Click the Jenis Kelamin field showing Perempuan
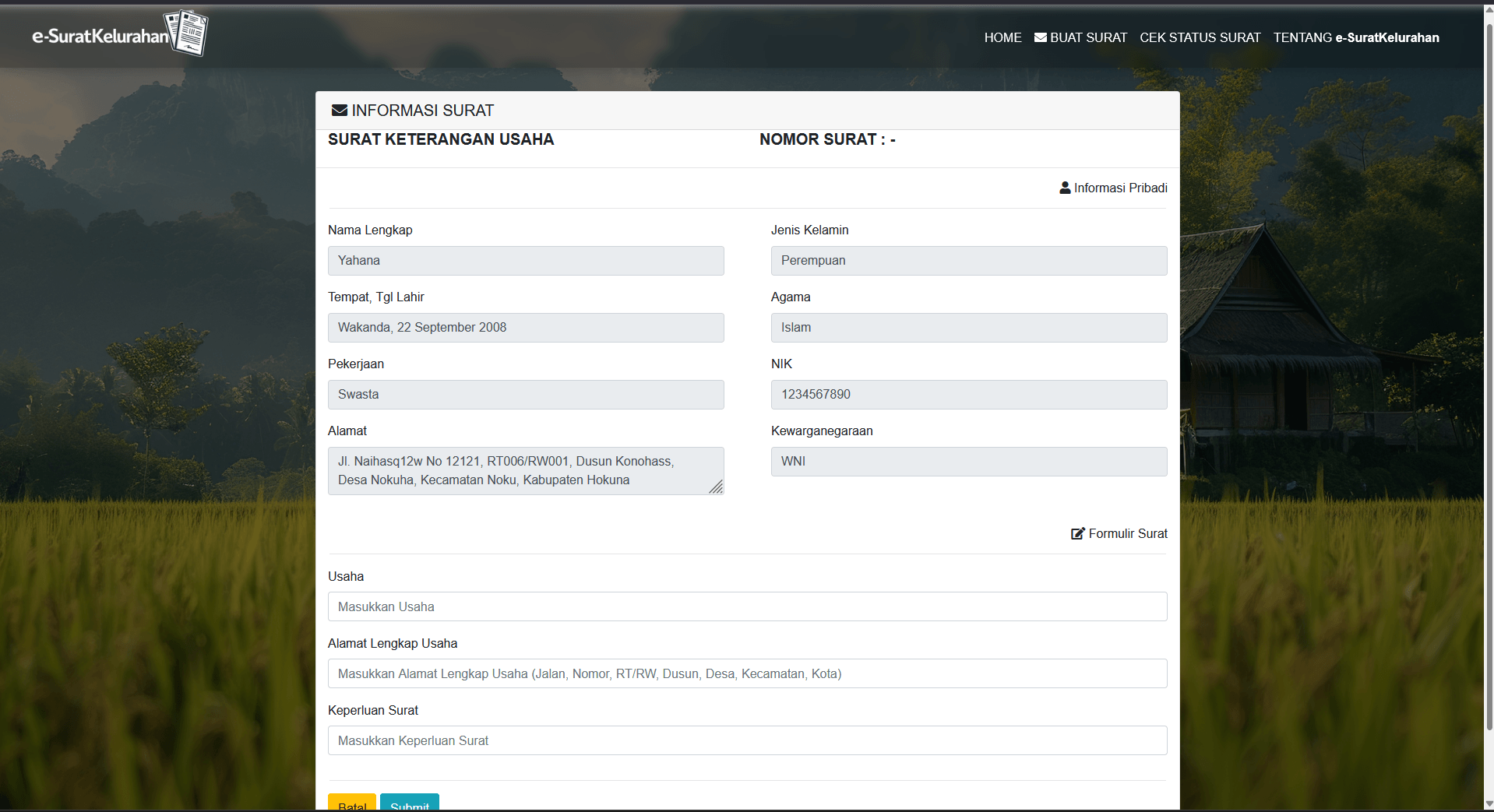Viewport: 1494px width, 812px height. (x=969, y=261)
